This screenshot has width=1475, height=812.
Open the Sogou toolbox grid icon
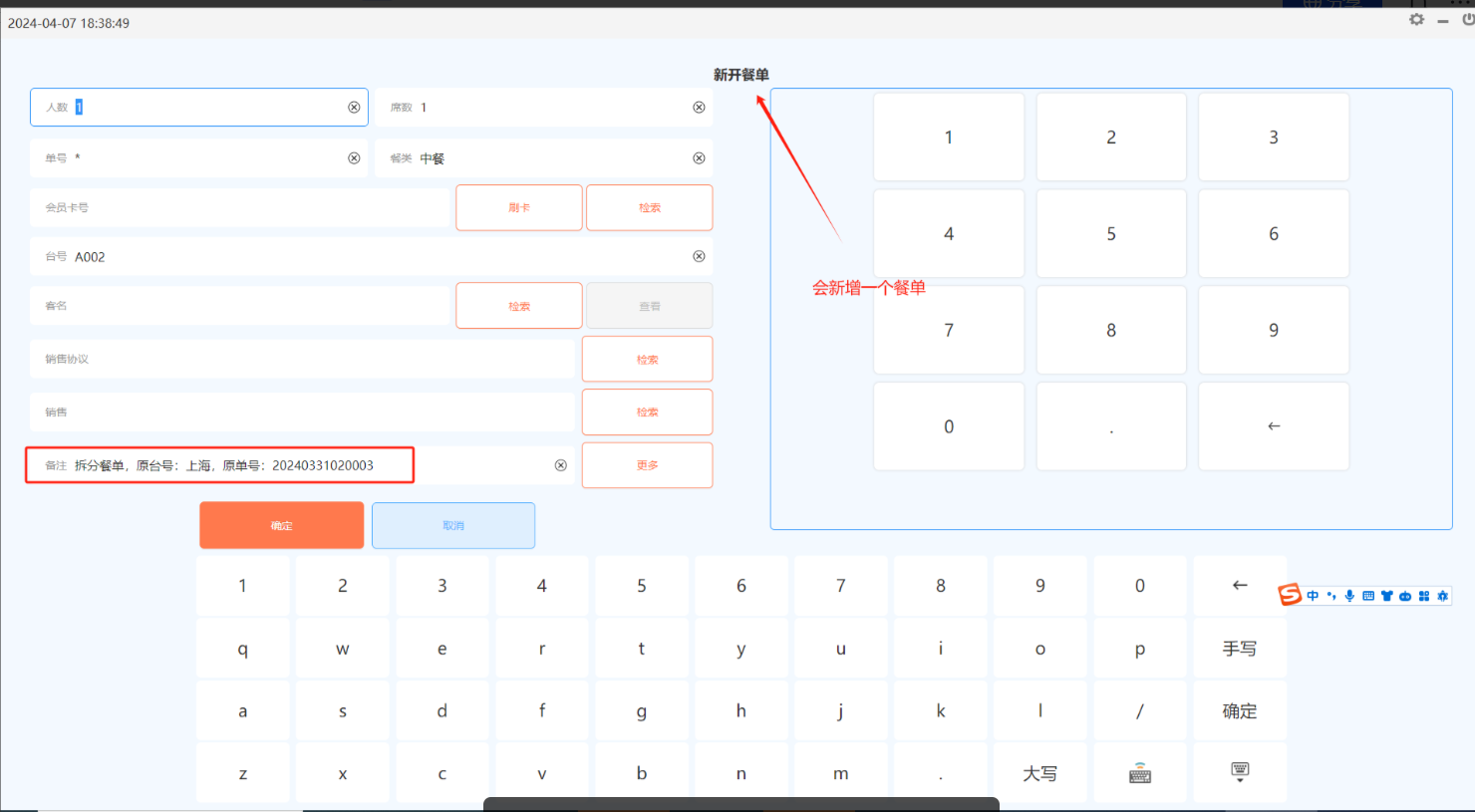[1424, 596]
